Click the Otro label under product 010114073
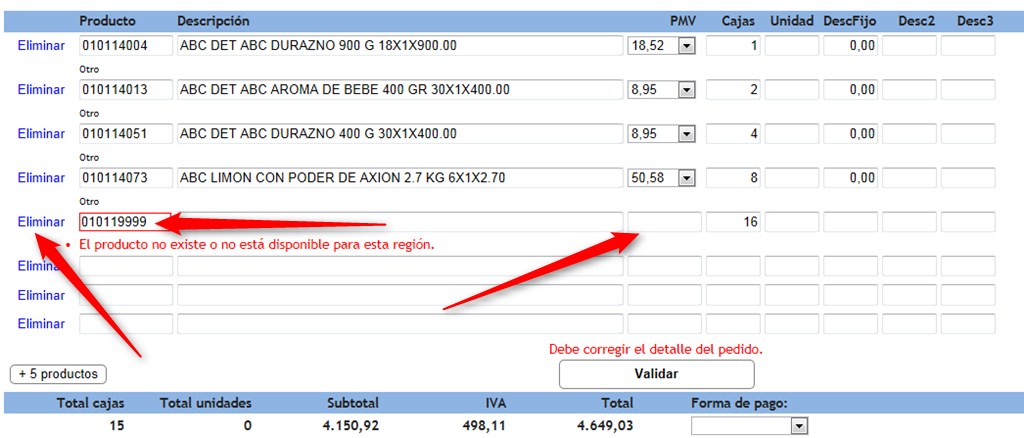Image resolution: width=1024 pixels, height=438 pixels. [x=89, y=202]
